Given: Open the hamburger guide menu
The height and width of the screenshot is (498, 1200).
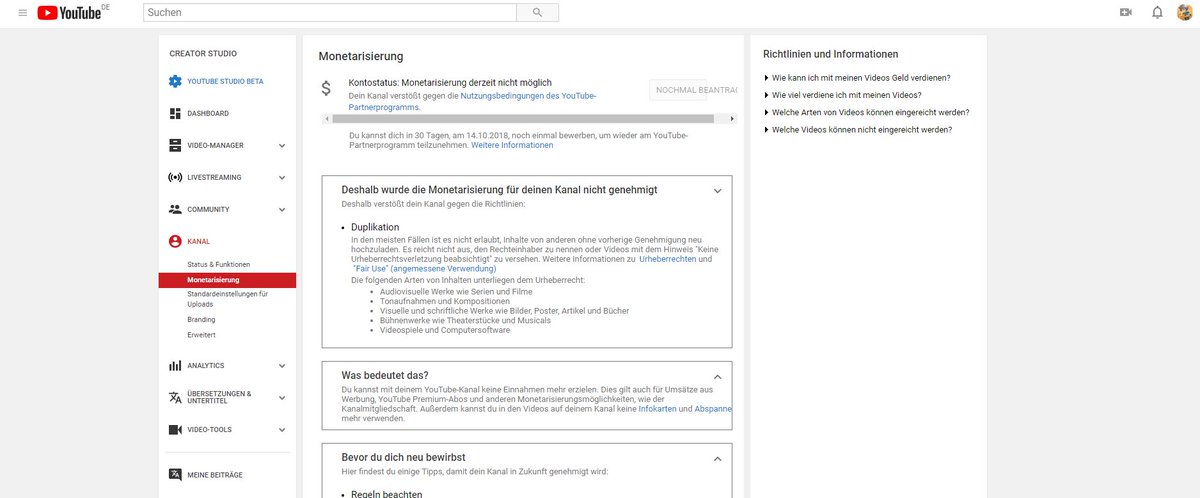Looking at the screenshot, I should coord(22,13).
